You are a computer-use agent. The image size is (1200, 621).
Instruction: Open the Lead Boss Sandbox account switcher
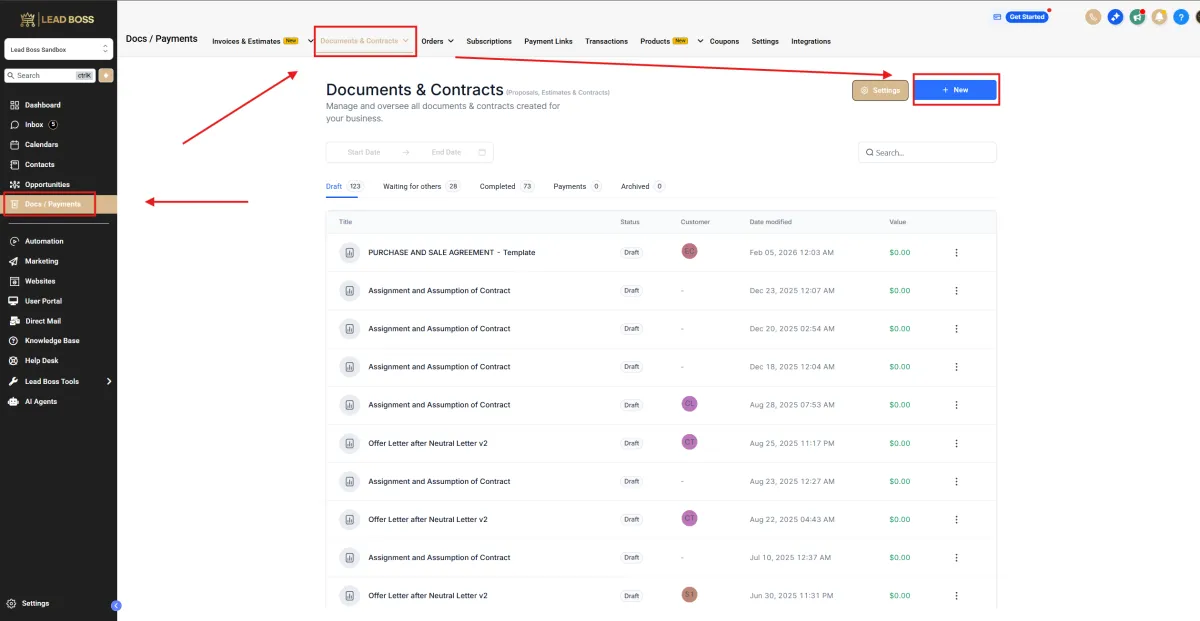tap(59, 49)
